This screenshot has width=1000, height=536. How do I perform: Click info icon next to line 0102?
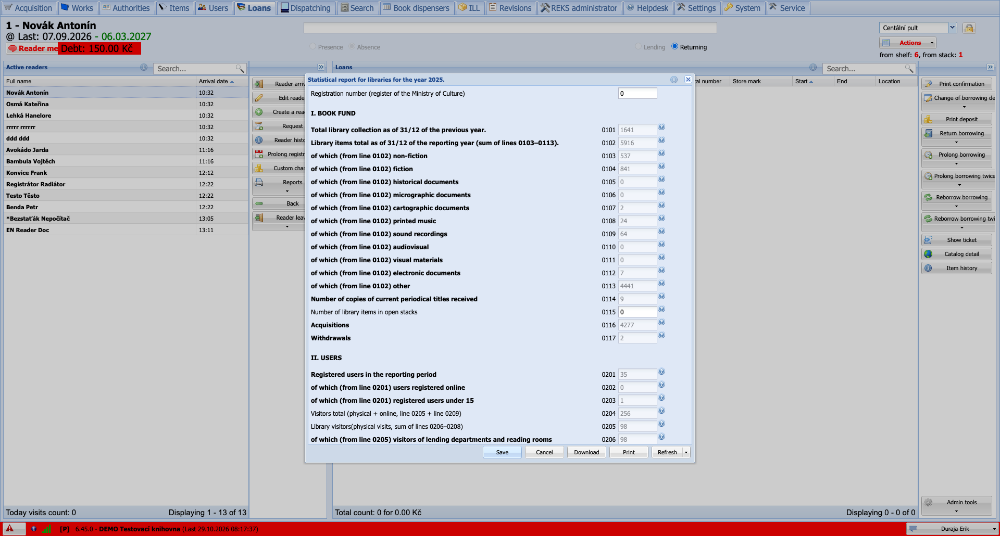click(x=661, y=140)
